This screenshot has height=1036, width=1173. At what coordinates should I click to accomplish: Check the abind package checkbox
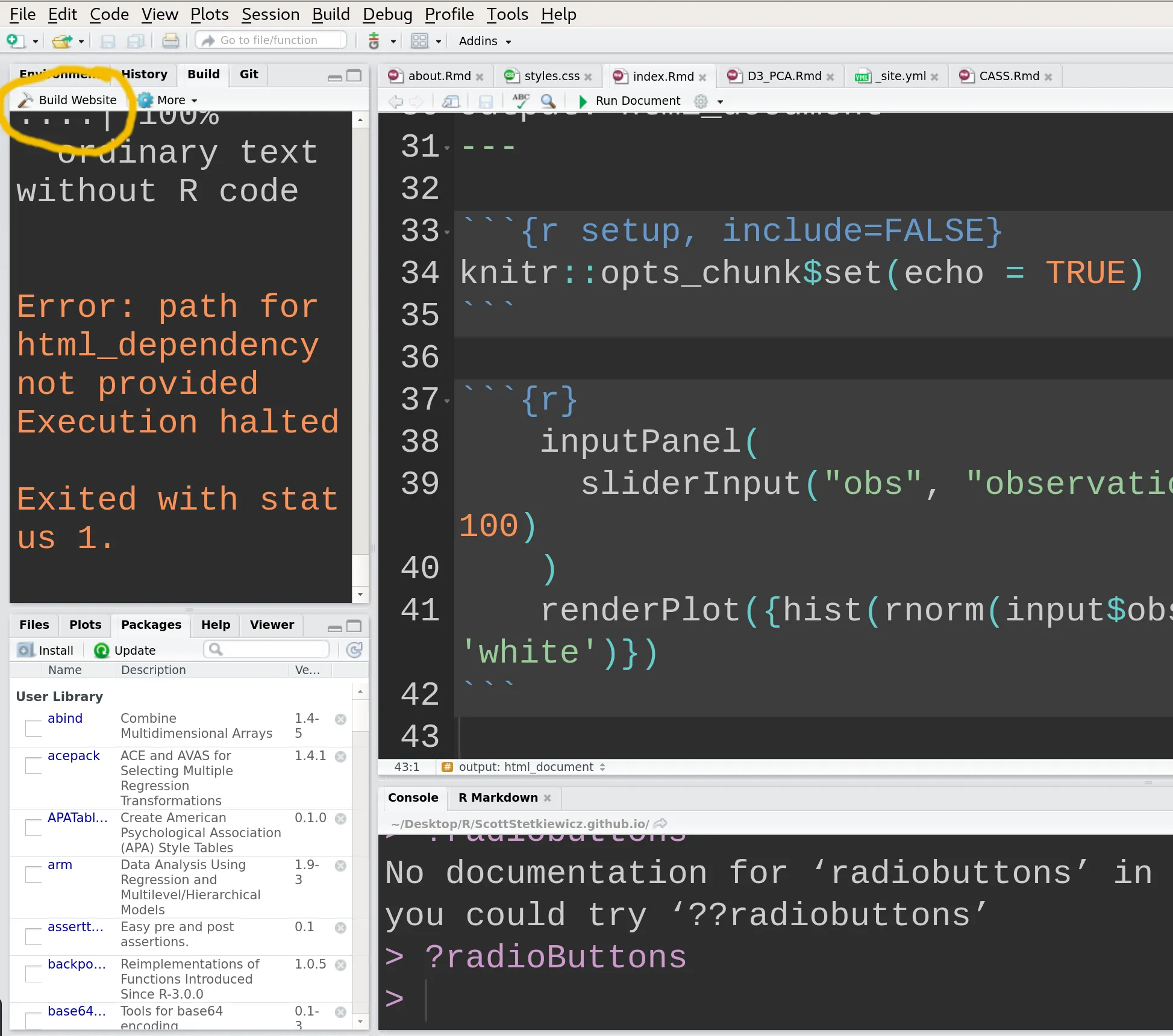click(33, 728)
